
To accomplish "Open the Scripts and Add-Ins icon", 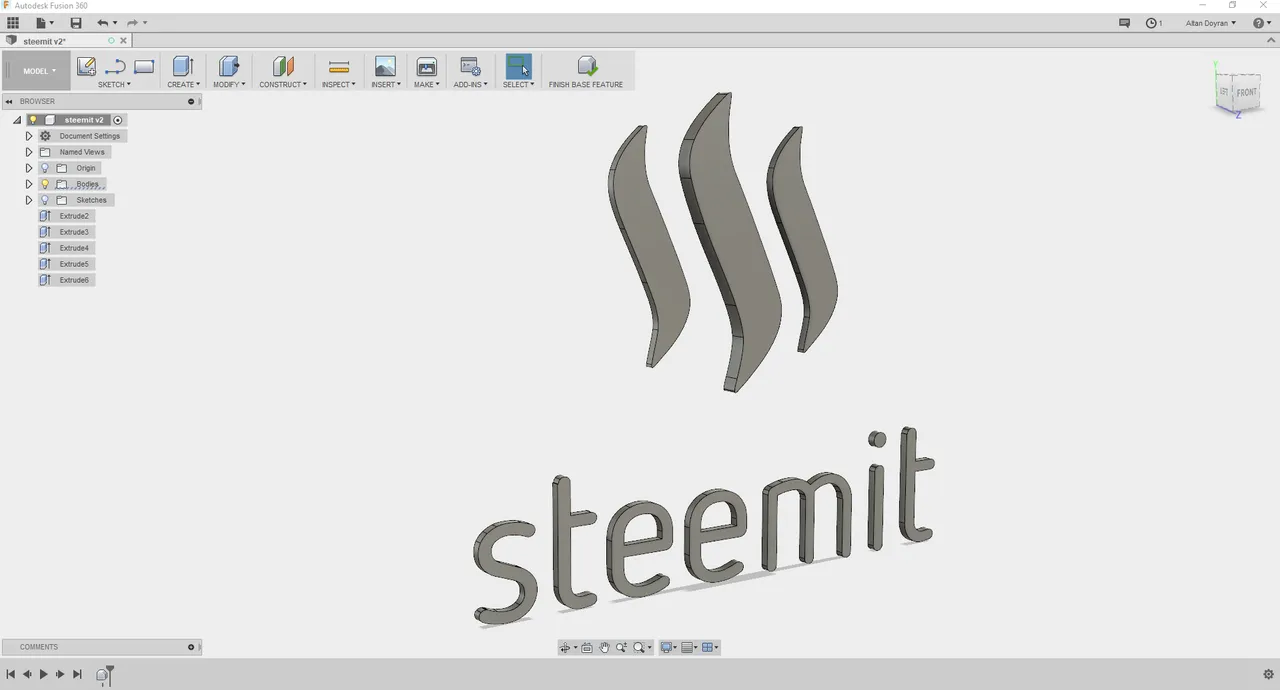I will 470,67.
